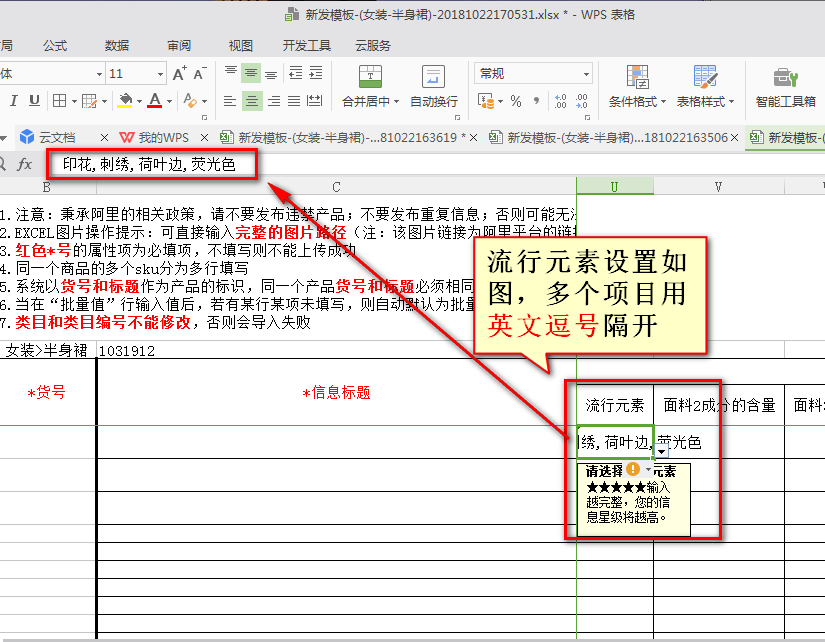Viewport: 825px width, 642px height.
Task: Open the Smart Toolbox
Action: [785, 78]
